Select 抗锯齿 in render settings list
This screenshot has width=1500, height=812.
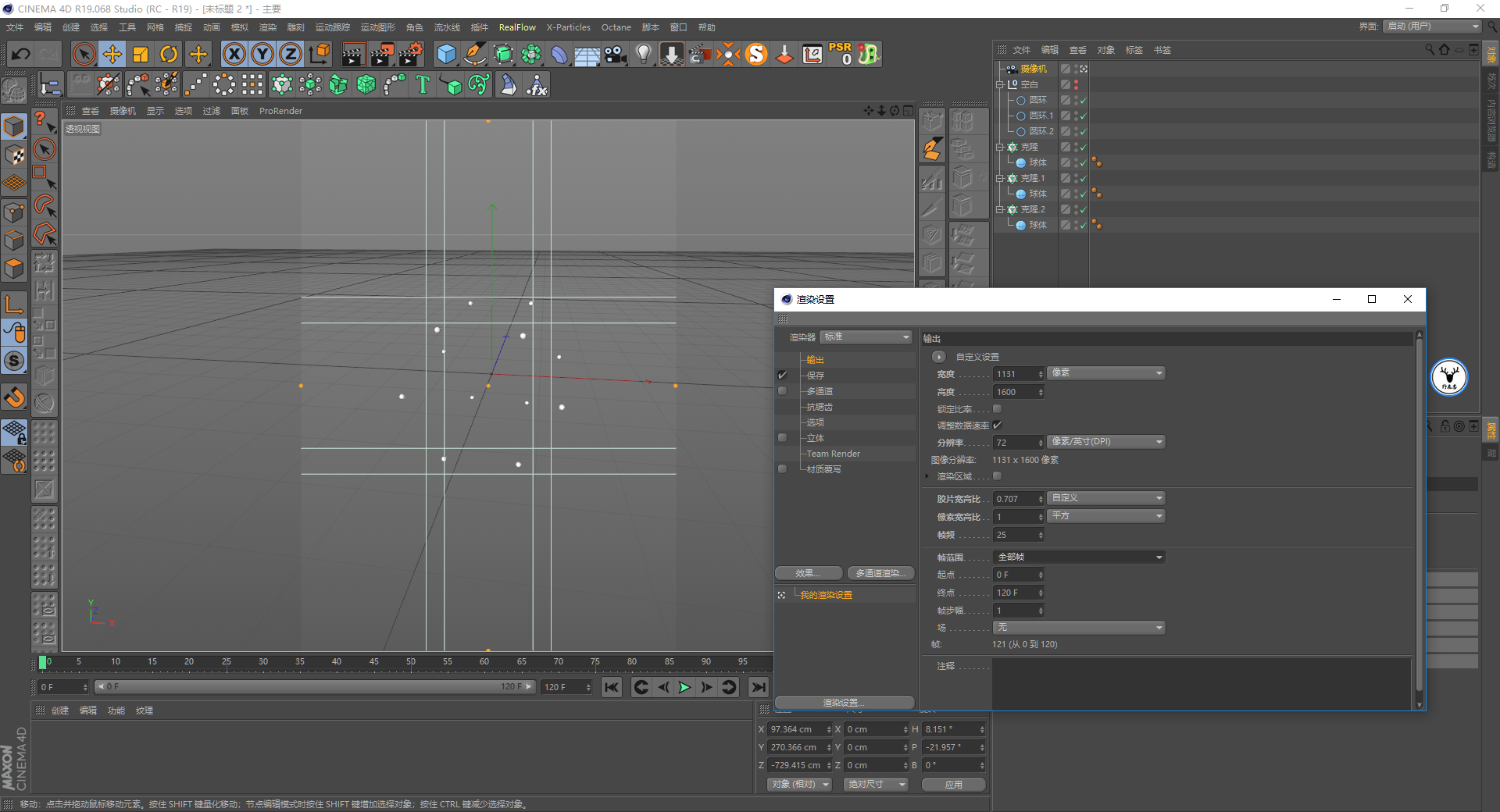[820, 407]
